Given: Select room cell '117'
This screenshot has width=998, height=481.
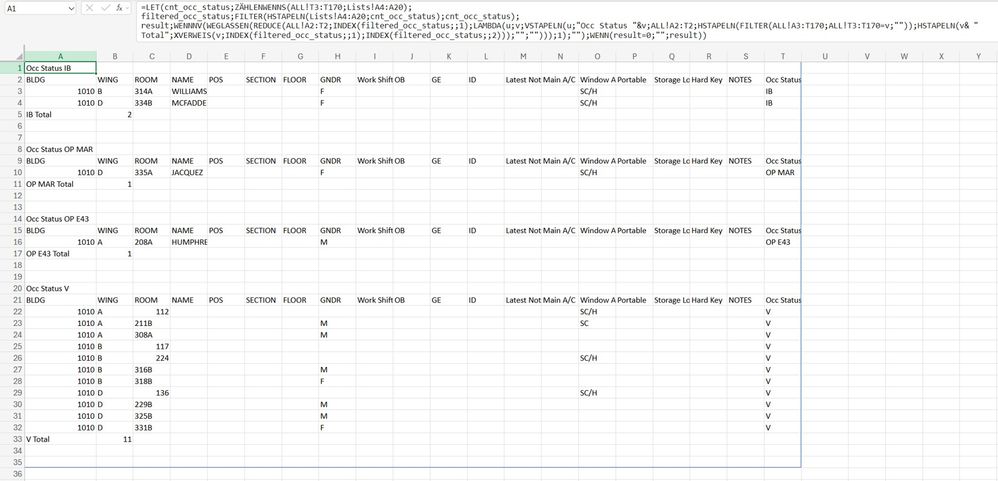Looking at the screenshot, I should 151,346.
